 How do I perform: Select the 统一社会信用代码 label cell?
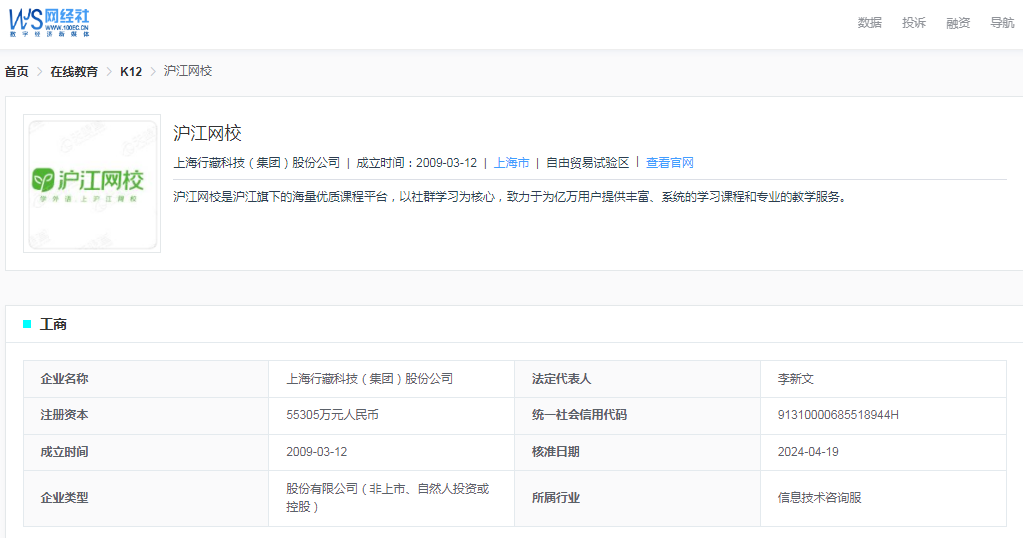(x=637, y=415)
